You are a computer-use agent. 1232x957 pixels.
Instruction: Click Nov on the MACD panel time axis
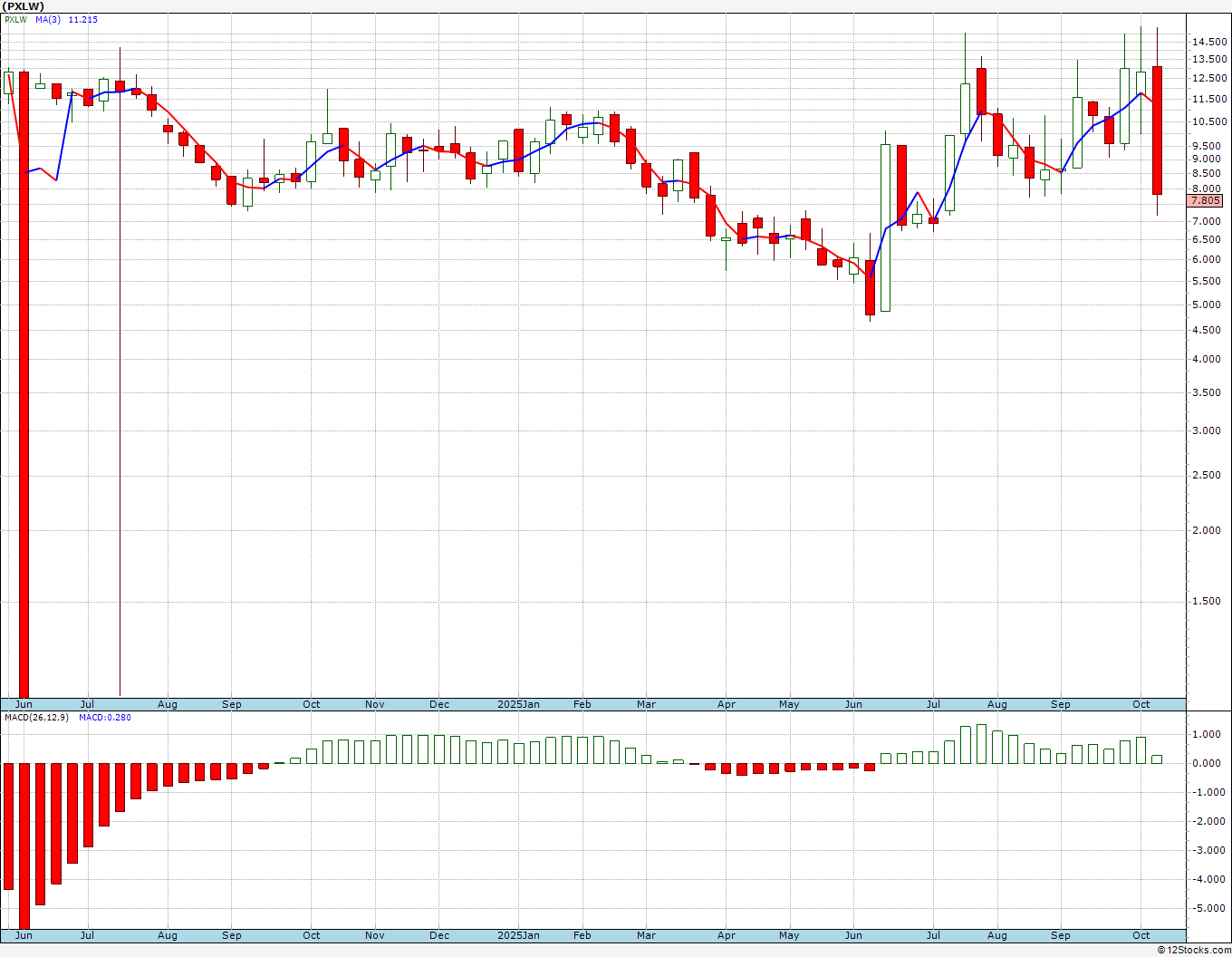coord(375,935)
